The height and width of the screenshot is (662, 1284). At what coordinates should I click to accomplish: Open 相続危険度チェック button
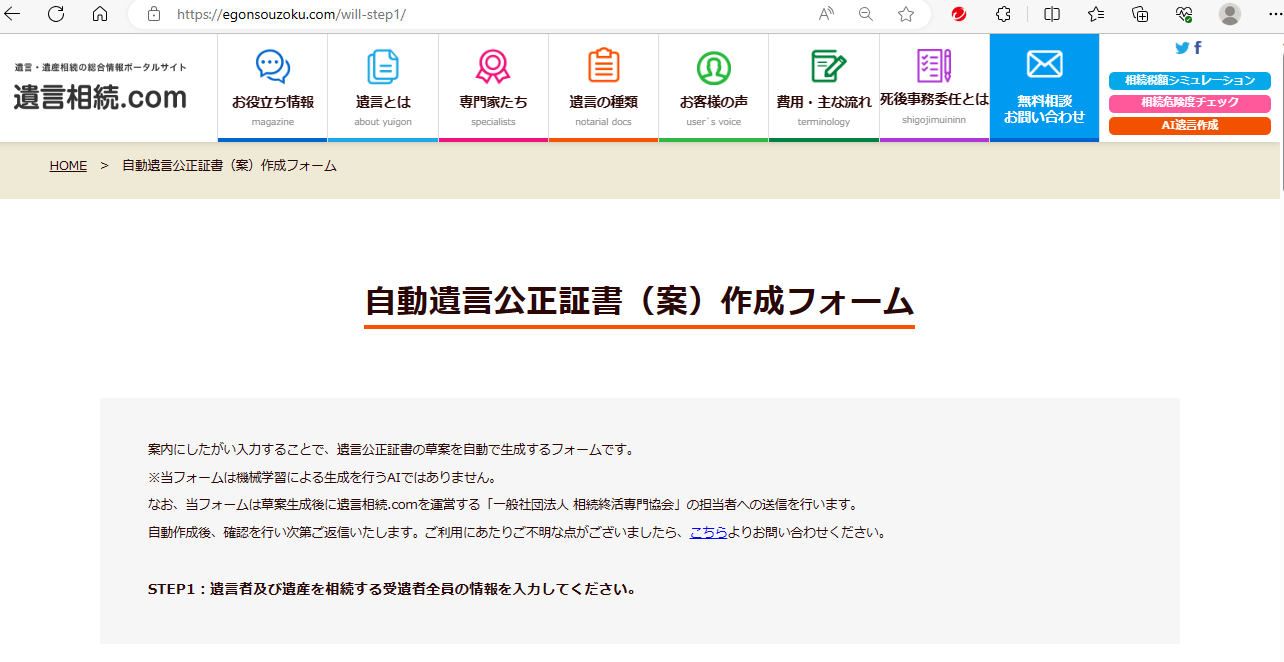[1190, 103]
